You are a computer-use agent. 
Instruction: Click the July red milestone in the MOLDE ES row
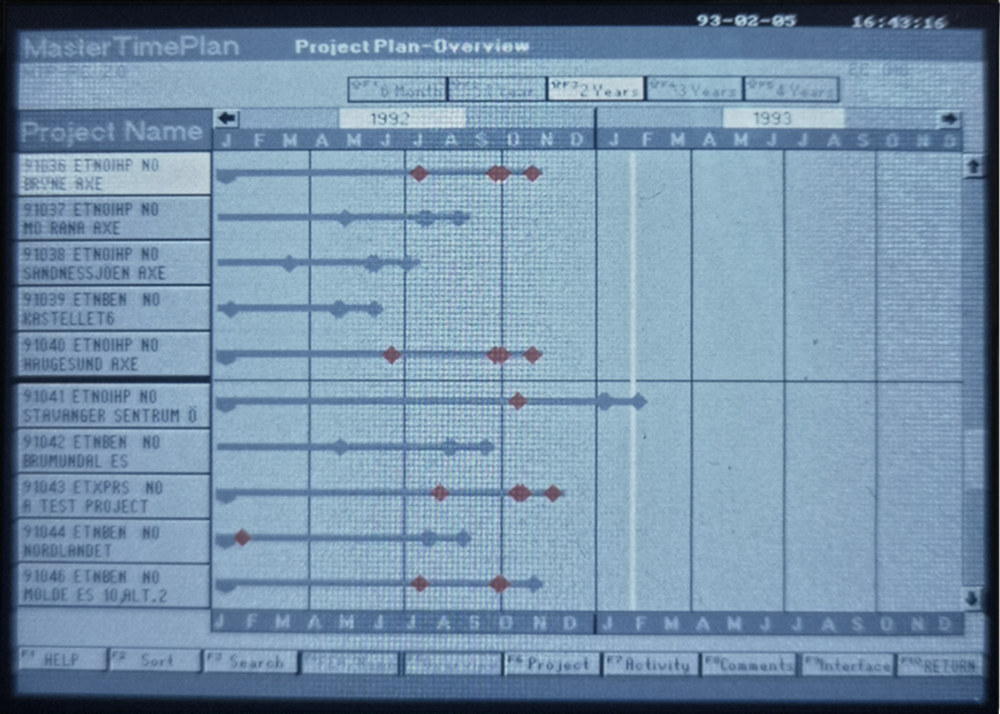click(419, 583)
